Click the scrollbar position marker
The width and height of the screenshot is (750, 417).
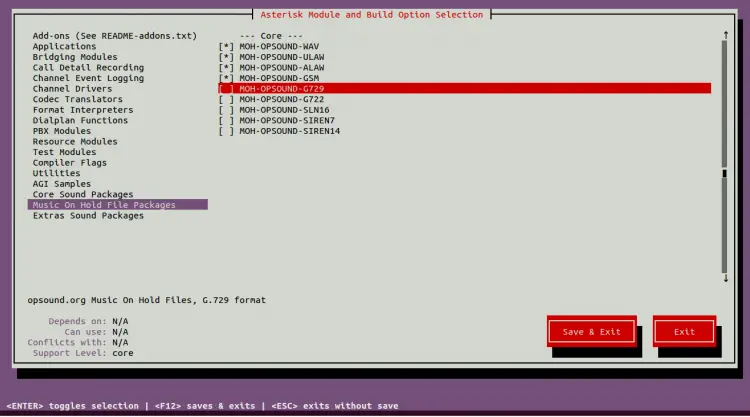pyautogui.click(x=724, y=173)
